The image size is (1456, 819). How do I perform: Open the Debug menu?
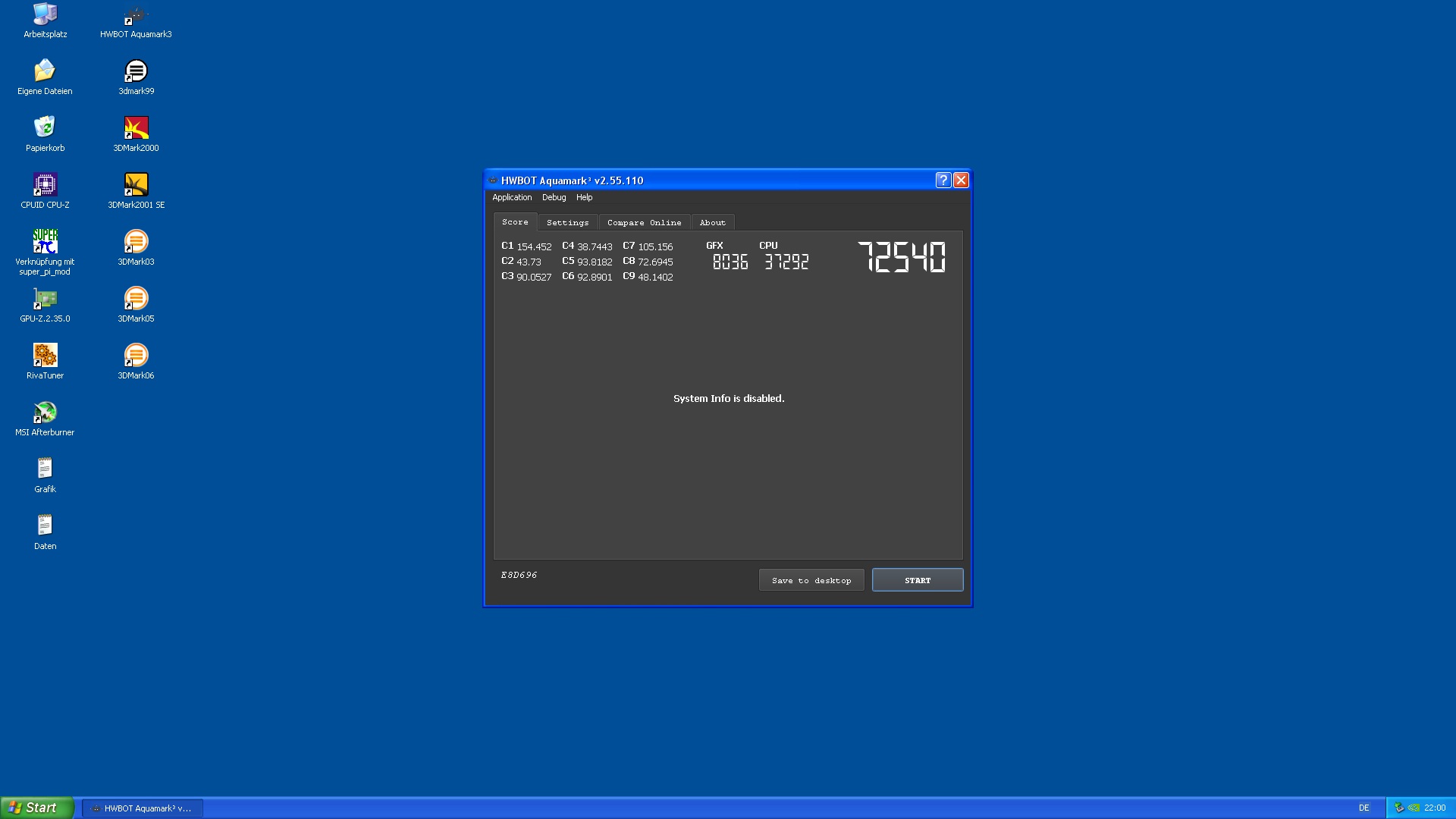tap(554, 197)
